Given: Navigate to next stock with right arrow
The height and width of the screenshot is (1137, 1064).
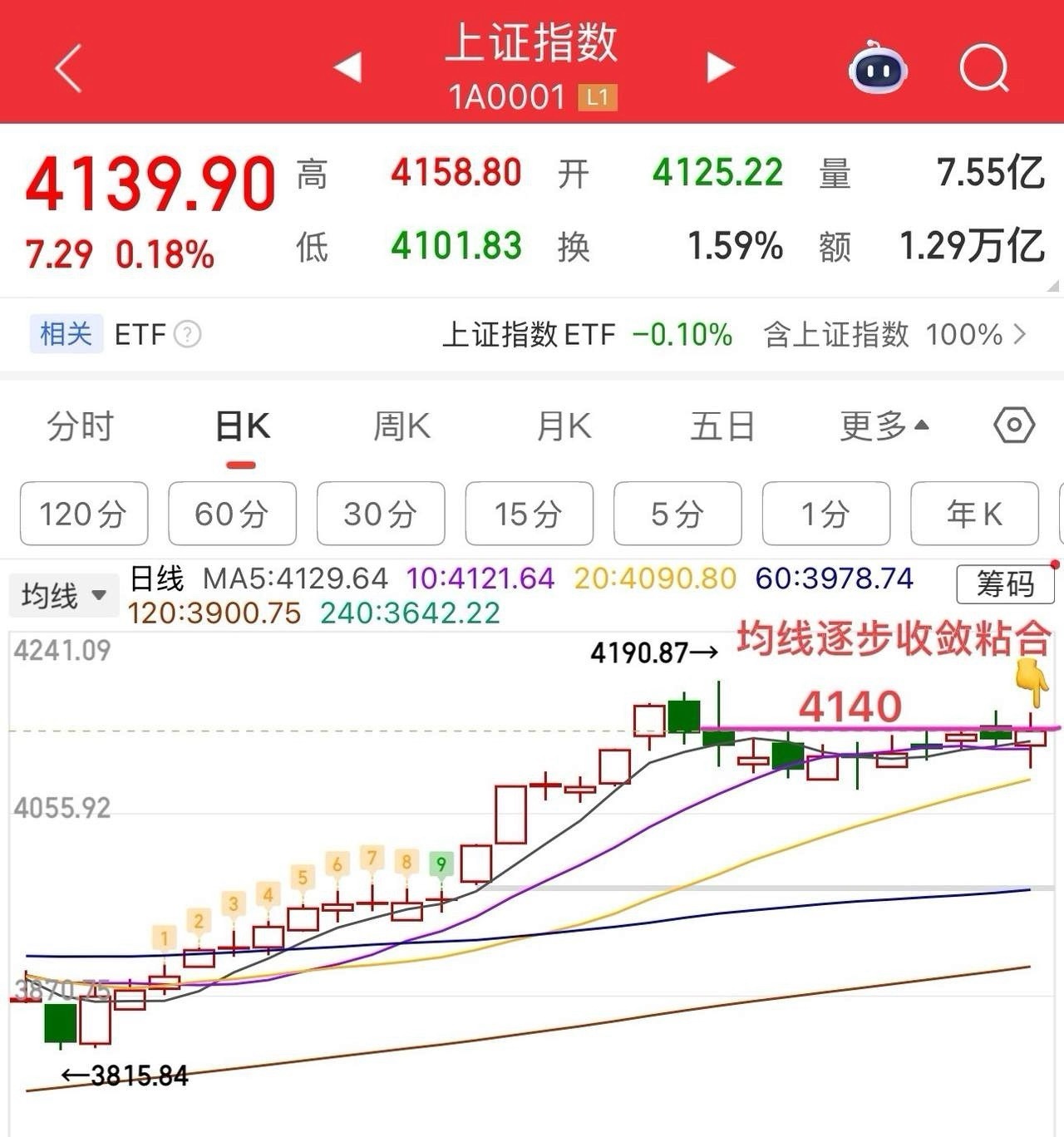Looking at the screenshot, I should point(720,69).
